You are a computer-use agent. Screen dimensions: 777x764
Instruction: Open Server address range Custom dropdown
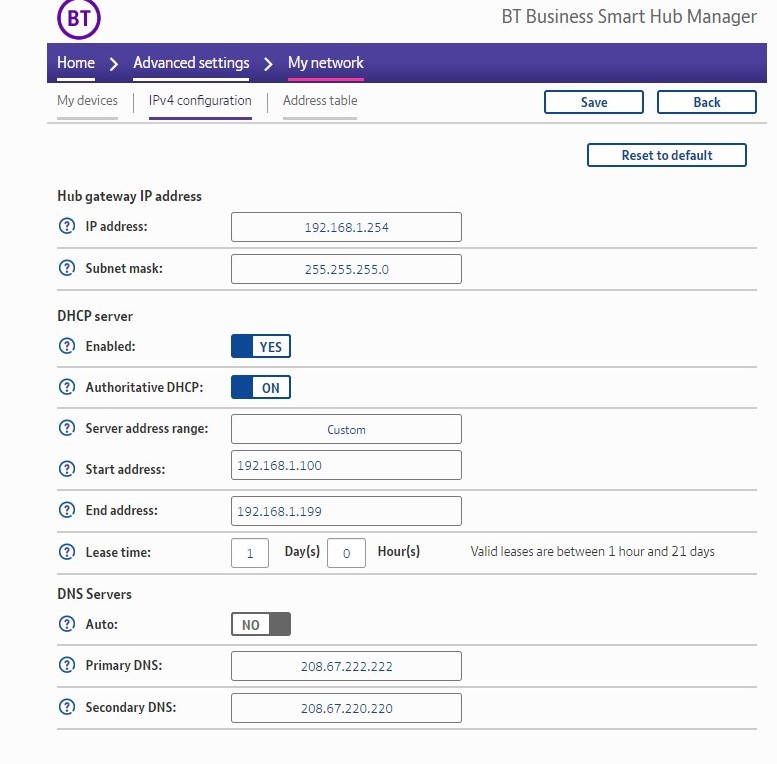click(346, 429)
